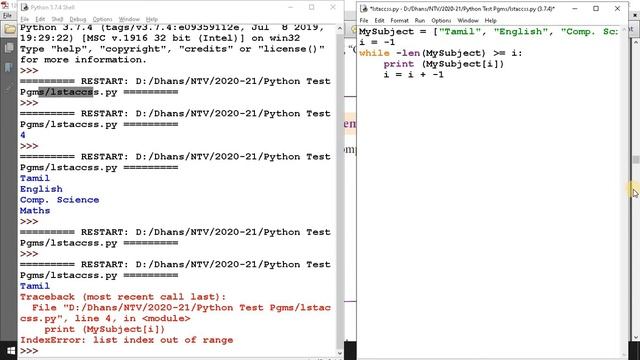Open Help menu in lstaccss.py editor
Image resolution: width=640 pixels, height=360 pixels.
[490, 20]
